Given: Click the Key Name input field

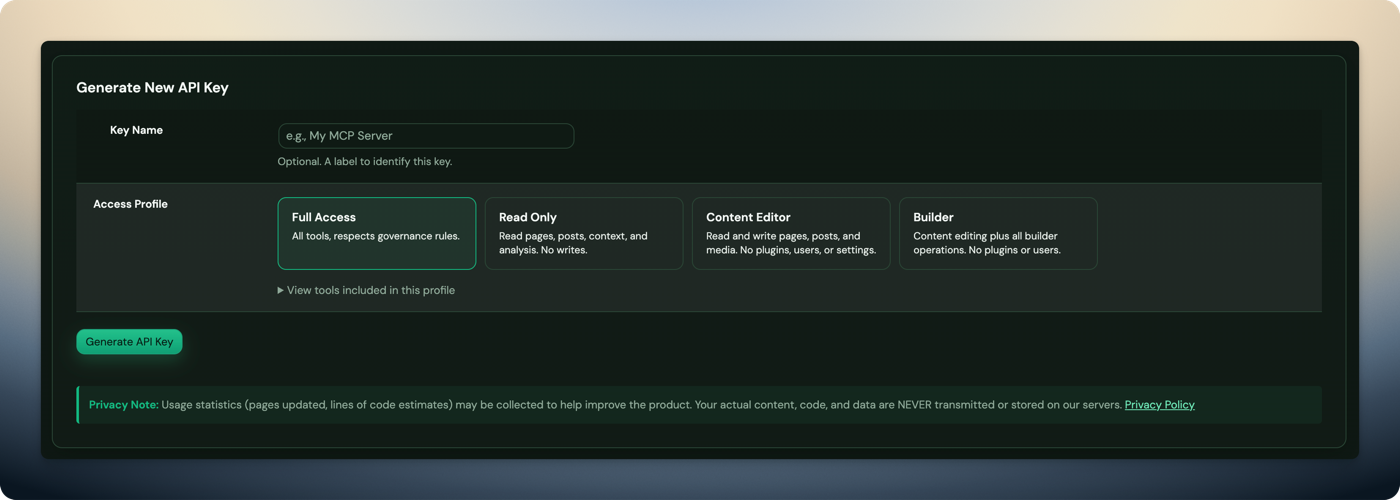Looking at the screenshot, I should pyautogui.click(x=426, y=136).
